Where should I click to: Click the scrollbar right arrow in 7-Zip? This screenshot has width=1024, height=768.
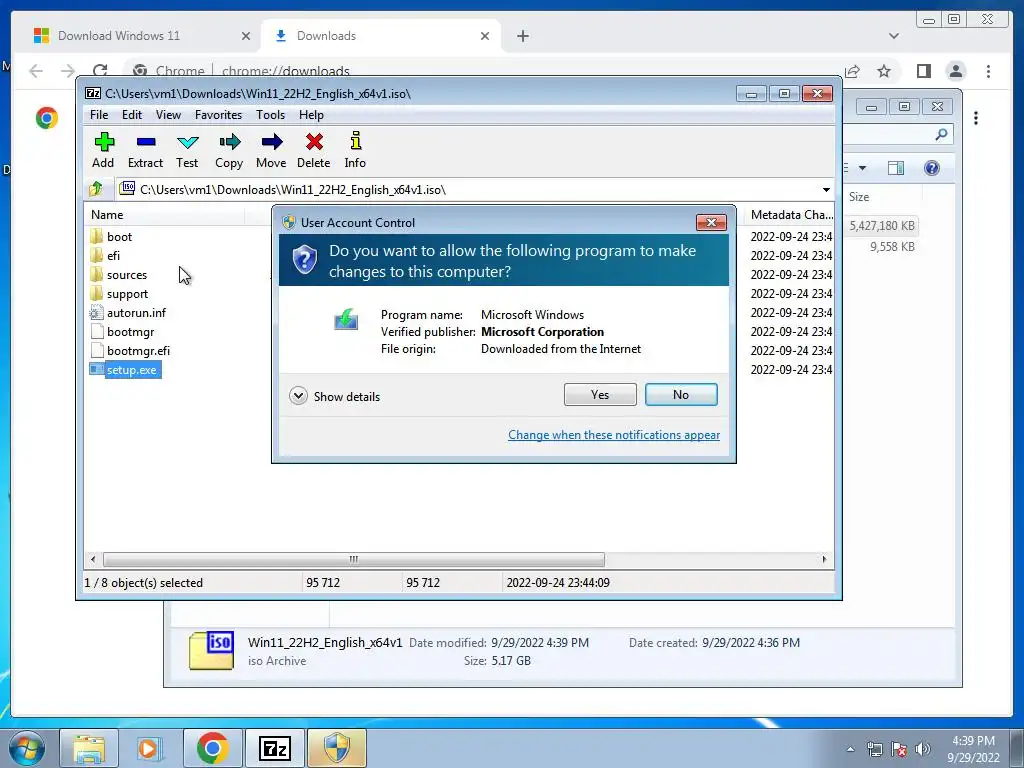[x=824, y=560]
